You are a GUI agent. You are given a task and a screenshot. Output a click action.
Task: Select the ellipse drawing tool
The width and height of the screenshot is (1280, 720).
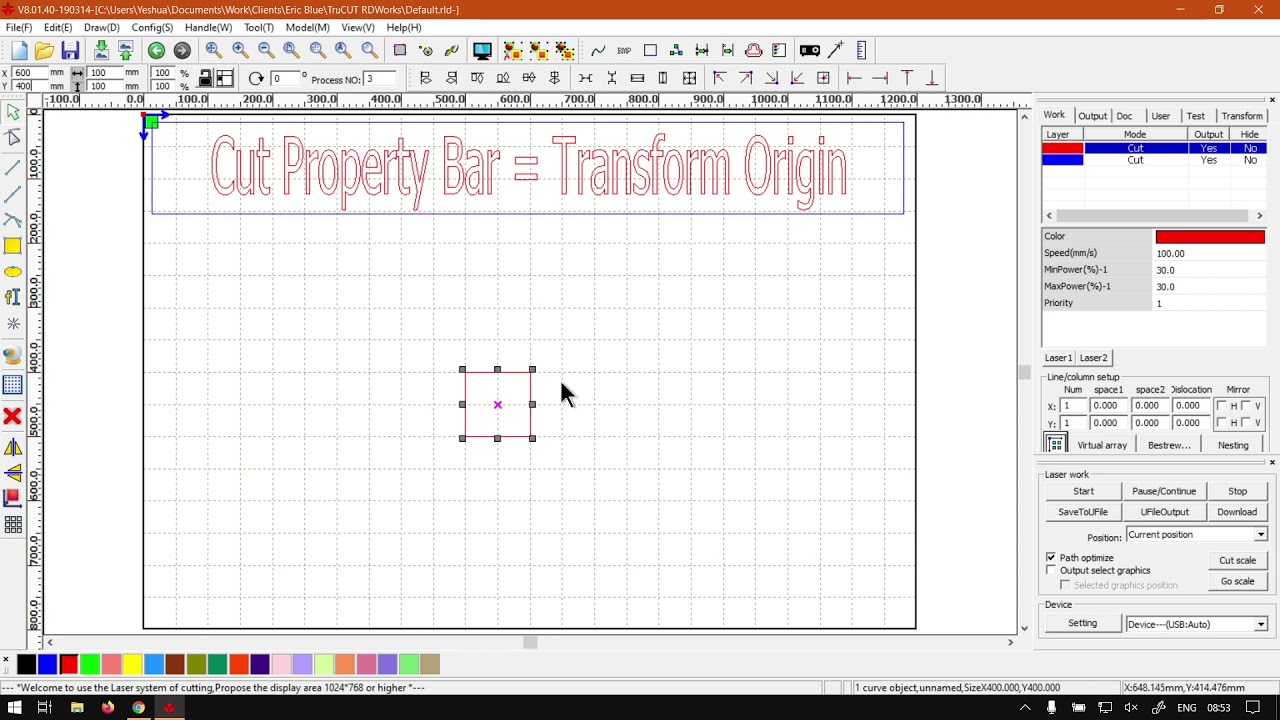click(13, 272)
